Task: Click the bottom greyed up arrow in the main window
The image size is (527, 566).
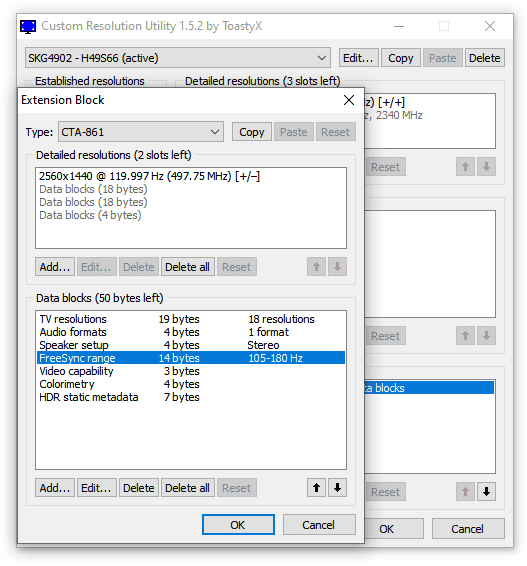Action: [x=465, y=492]
